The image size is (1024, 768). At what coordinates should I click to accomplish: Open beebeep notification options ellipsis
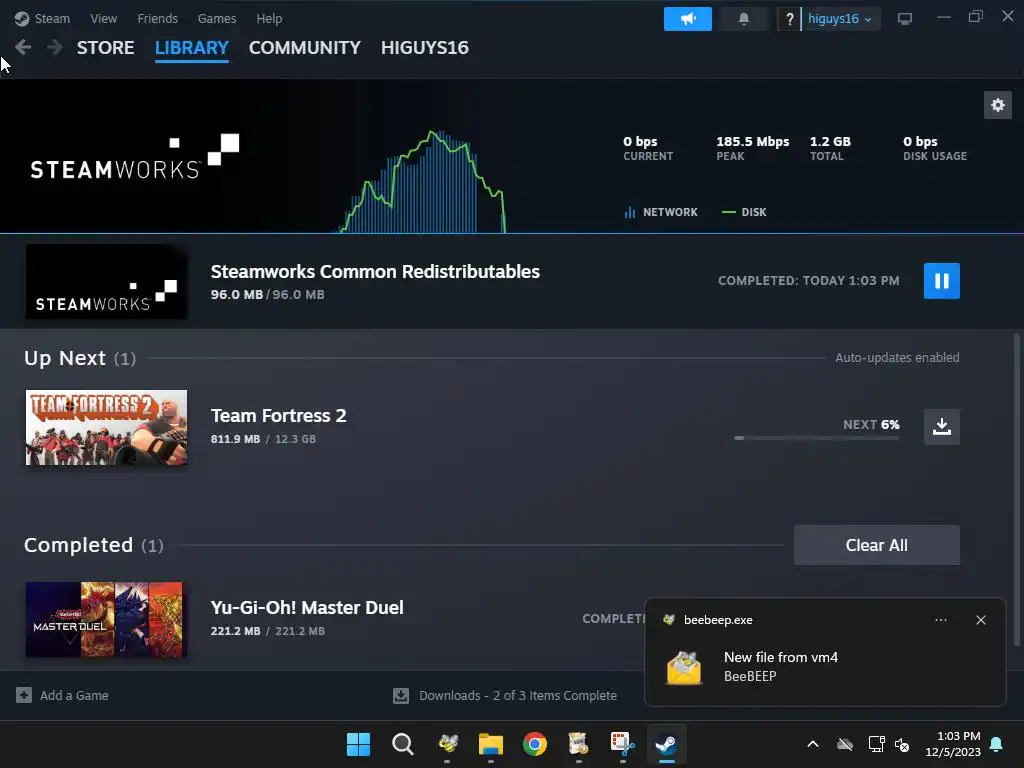(940, 620)
